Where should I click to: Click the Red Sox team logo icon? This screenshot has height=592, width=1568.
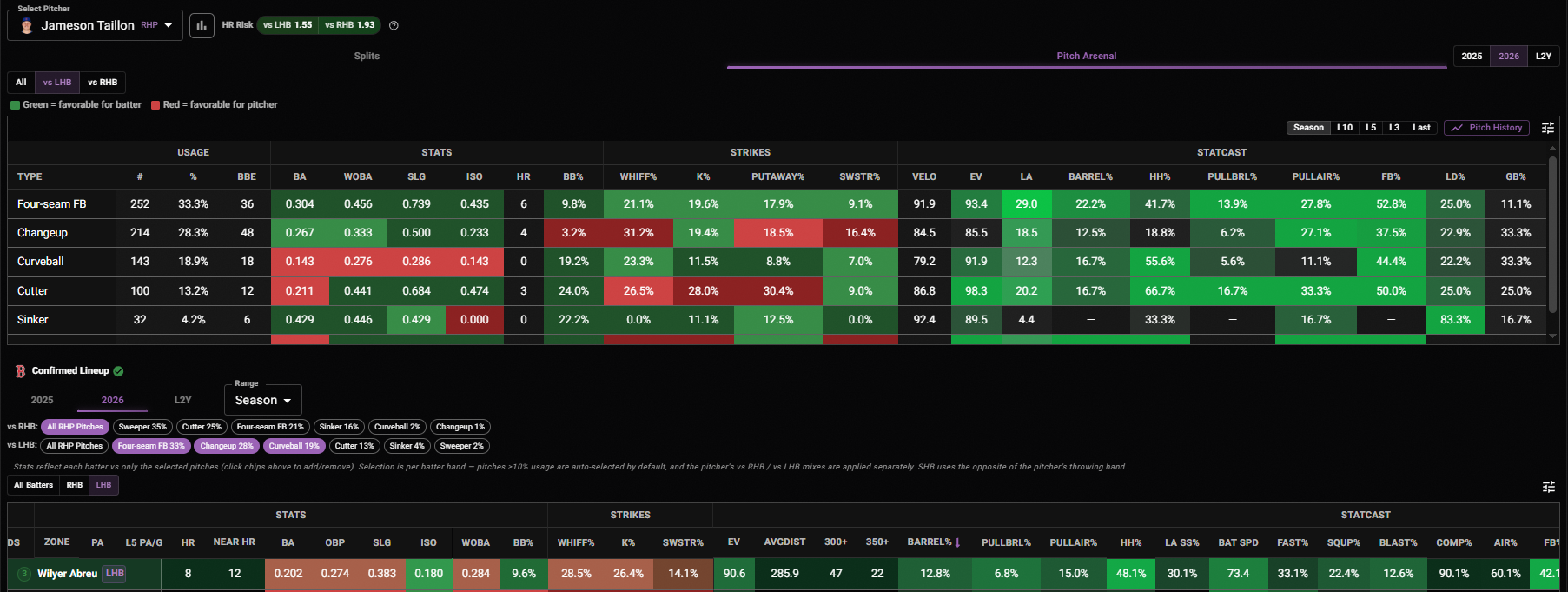20,371
